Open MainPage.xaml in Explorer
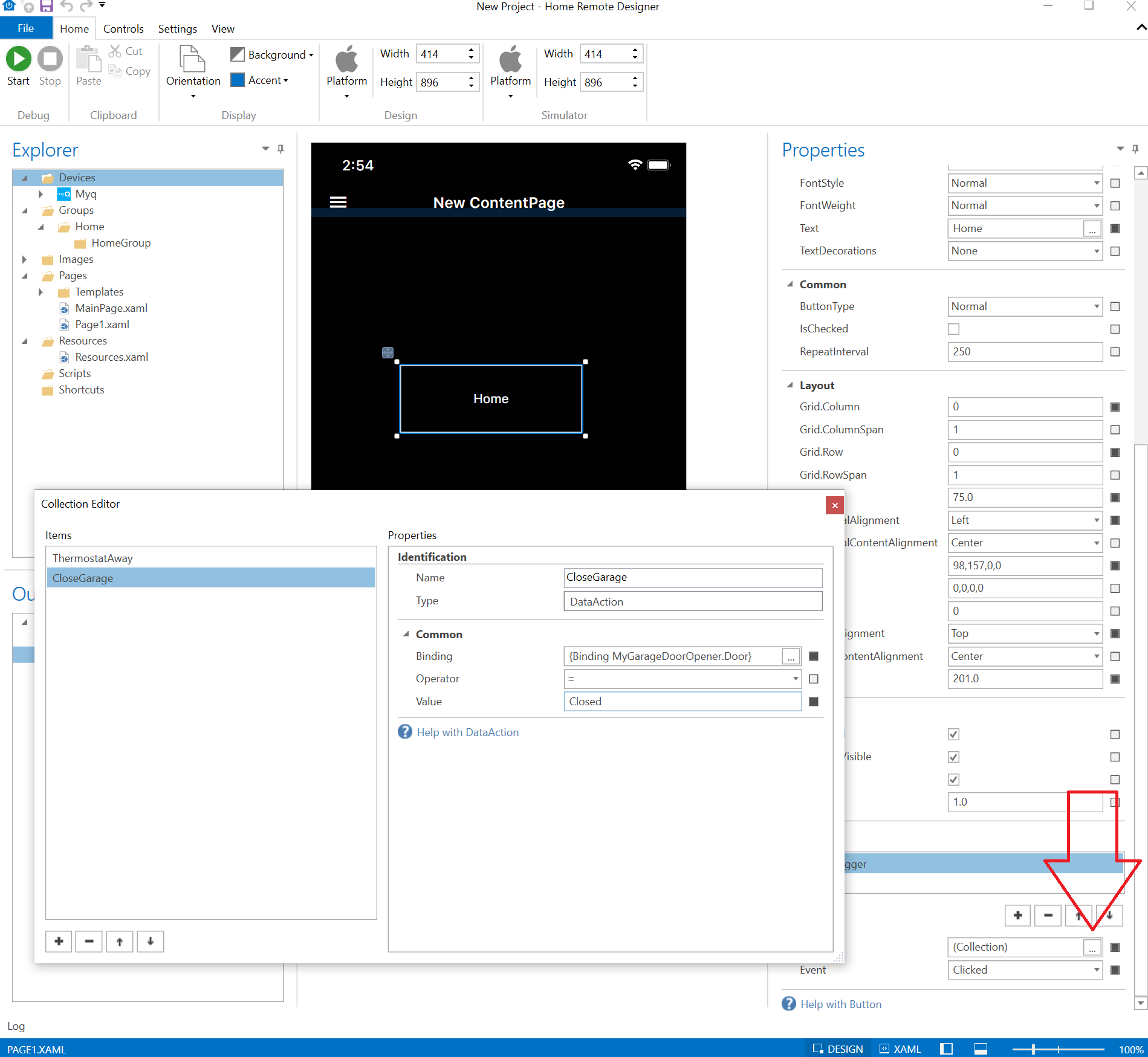This screenshot has width=1148, height=1057. tap(111, 308)
